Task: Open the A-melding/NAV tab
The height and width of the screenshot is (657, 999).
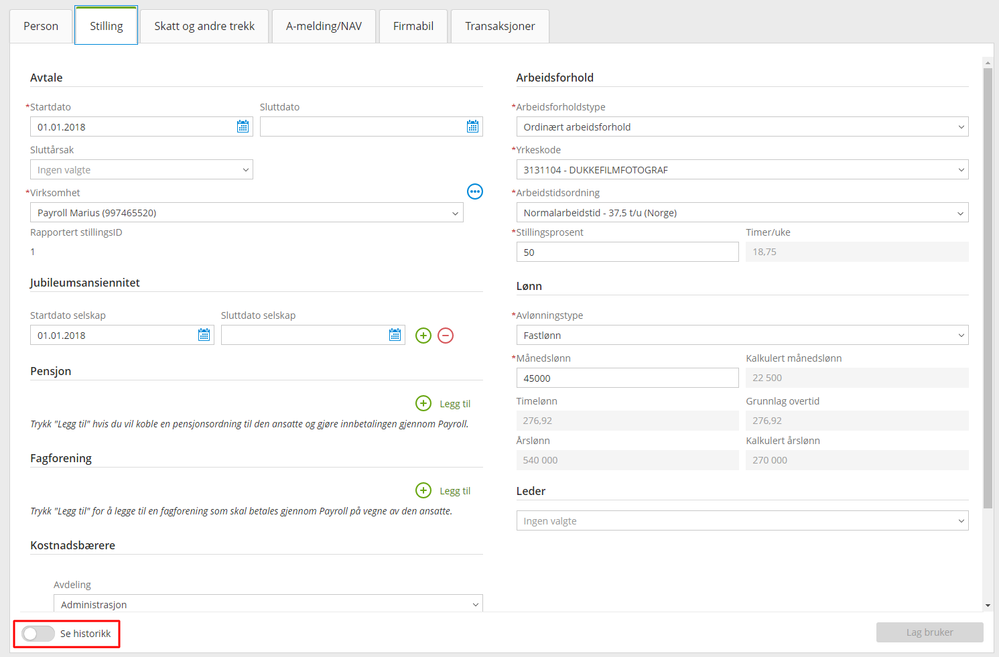Action: tap(324, 26)
